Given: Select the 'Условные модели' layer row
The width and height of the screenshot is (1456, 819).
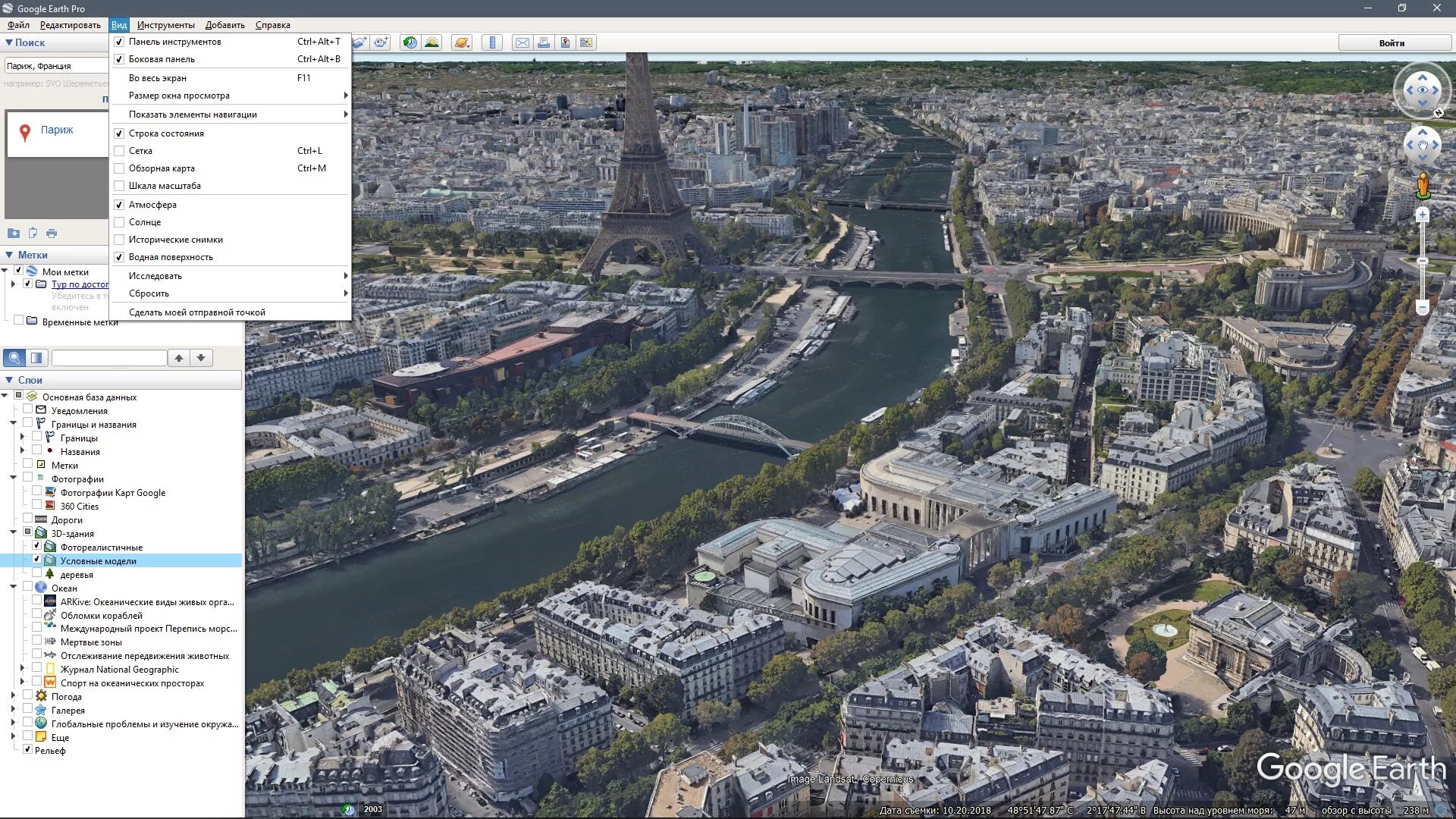Looking at the screenshot, I should 121,560.
